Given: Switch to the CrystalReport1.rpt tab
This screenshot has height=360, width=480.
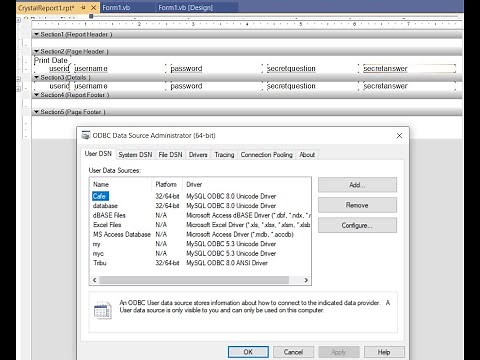Looking at the screenshot, I should [46, 8].
